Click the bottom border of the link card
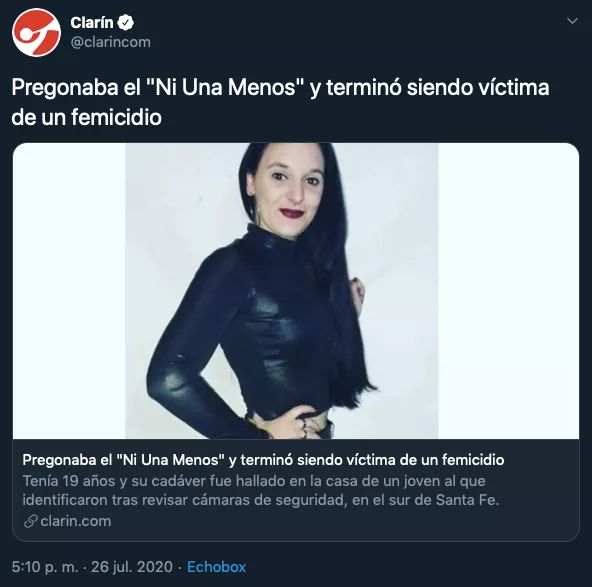Screen dimensions: 592x587 tap(296, 541)
